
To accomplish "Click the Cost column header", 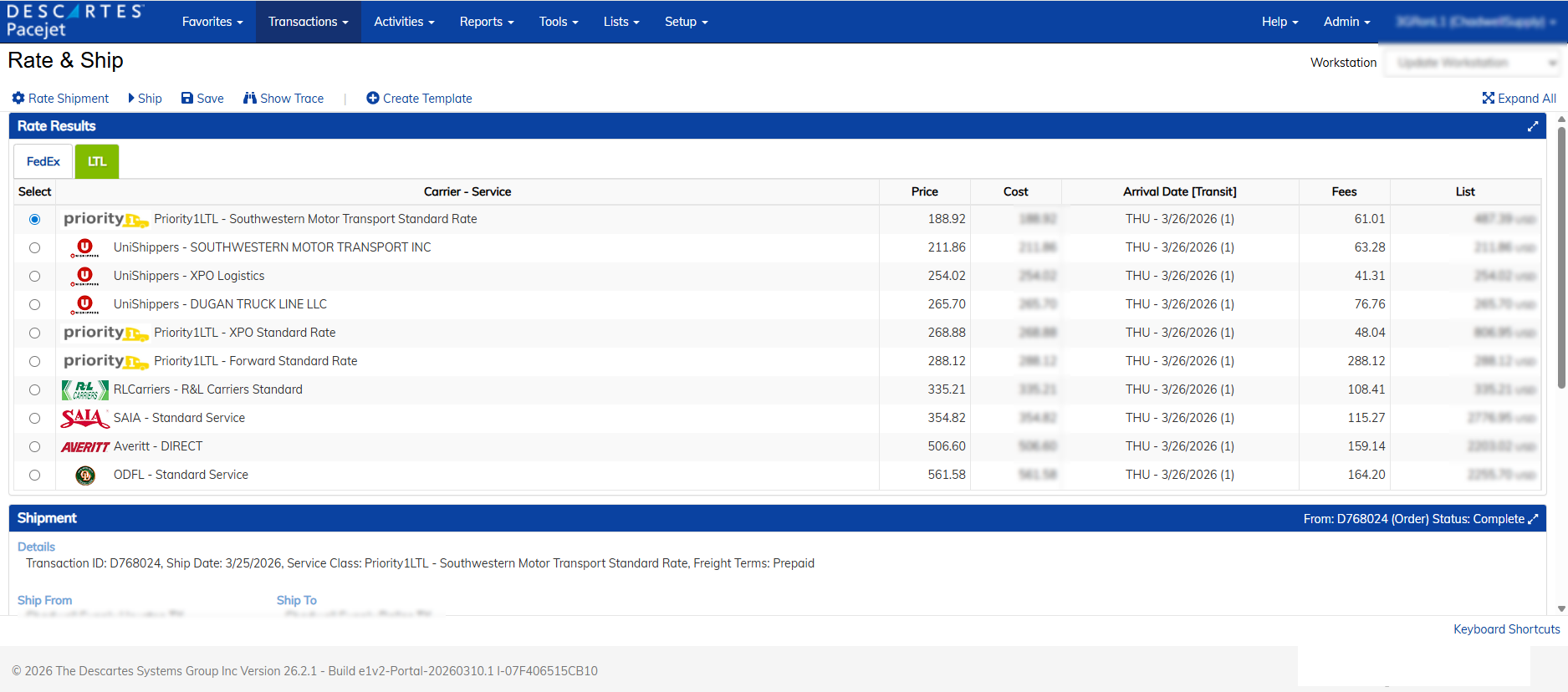I will pyautogui.click(x=1016, y=191).
